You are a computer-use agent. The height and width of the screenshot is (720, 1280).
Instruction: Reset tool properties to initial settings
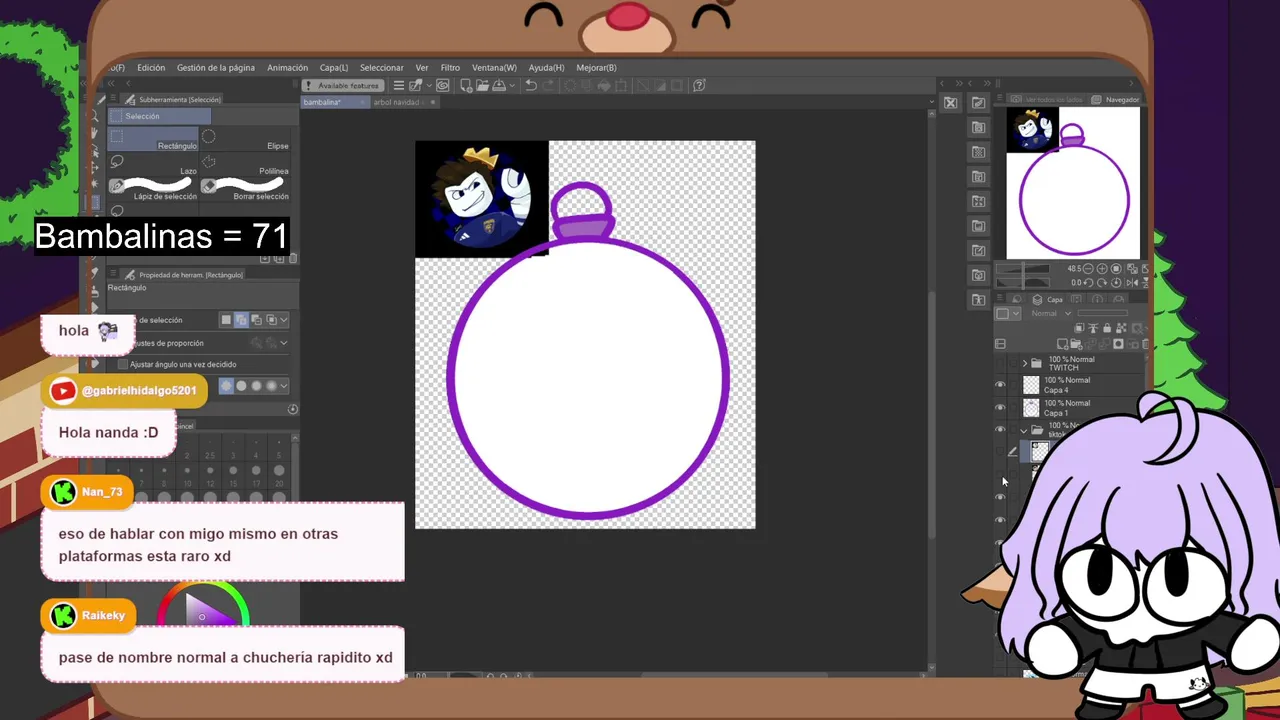coord(293,409)
